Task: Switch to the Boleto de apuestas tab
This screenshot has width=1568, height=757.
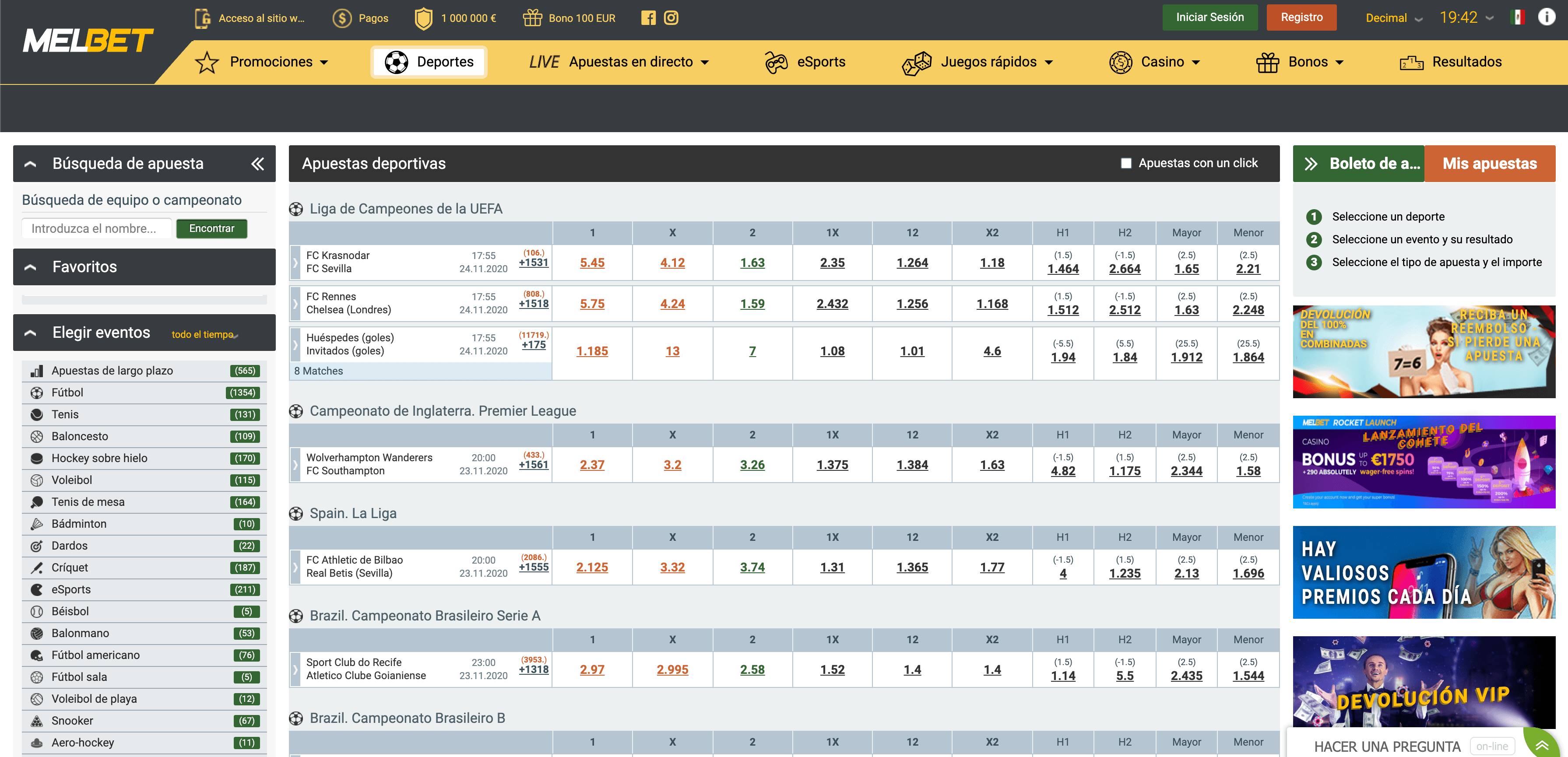Action: click(1359, 164)
